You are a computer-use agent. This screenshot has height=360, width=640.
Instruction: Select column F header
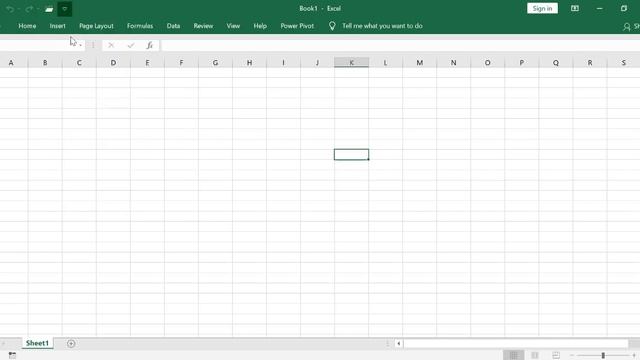click(x=181, y=62)
